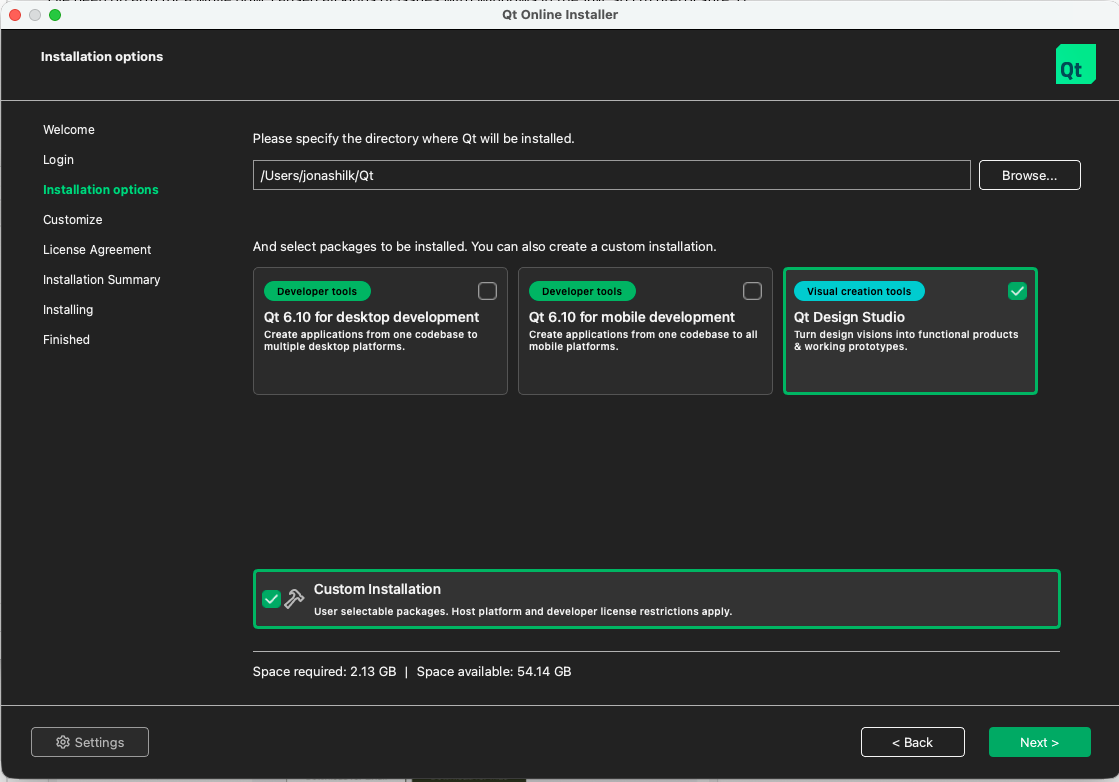Click the installation directory path field
Image resolution: width=1119 pixels, height=782 pixels.
pyautogui.click(x=611, y=175)
